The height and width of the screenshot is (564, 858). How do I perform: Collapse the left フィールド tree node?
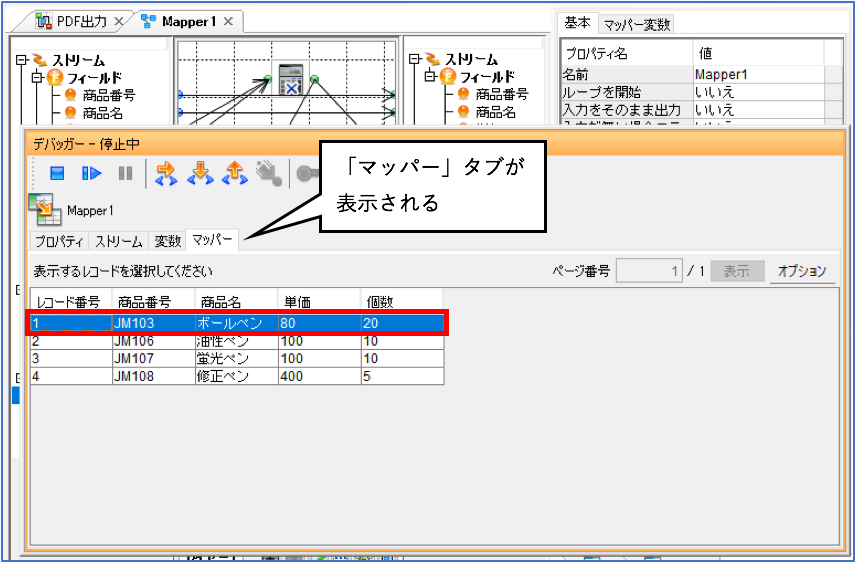pos(37,78)
